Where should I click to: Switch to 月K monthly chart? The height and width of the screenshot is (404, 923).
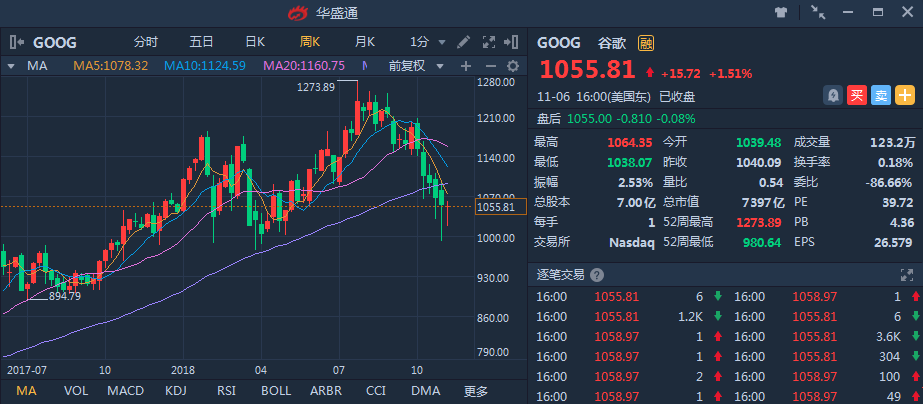click(364, 42)
